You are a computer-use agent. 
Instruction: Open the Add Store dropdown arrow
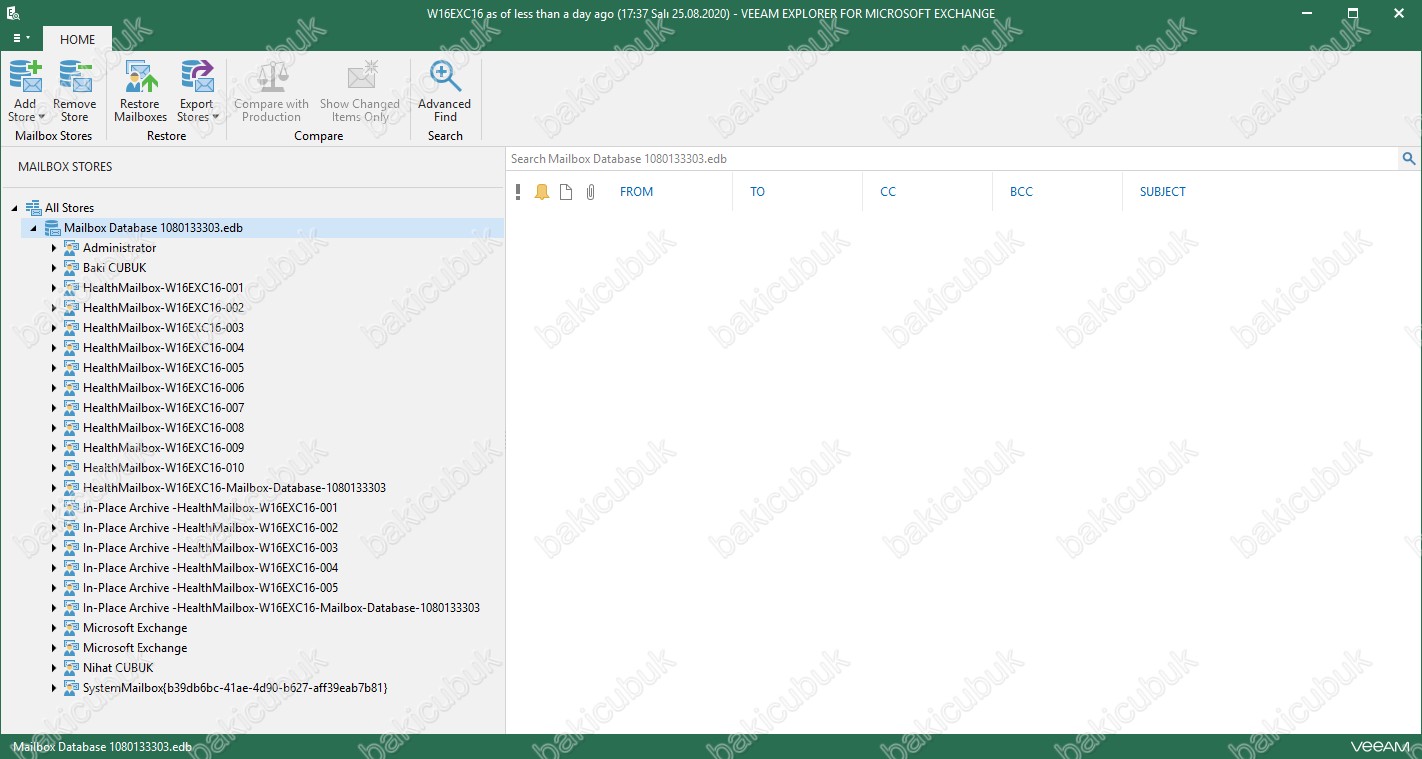click(x=42, y=117)
